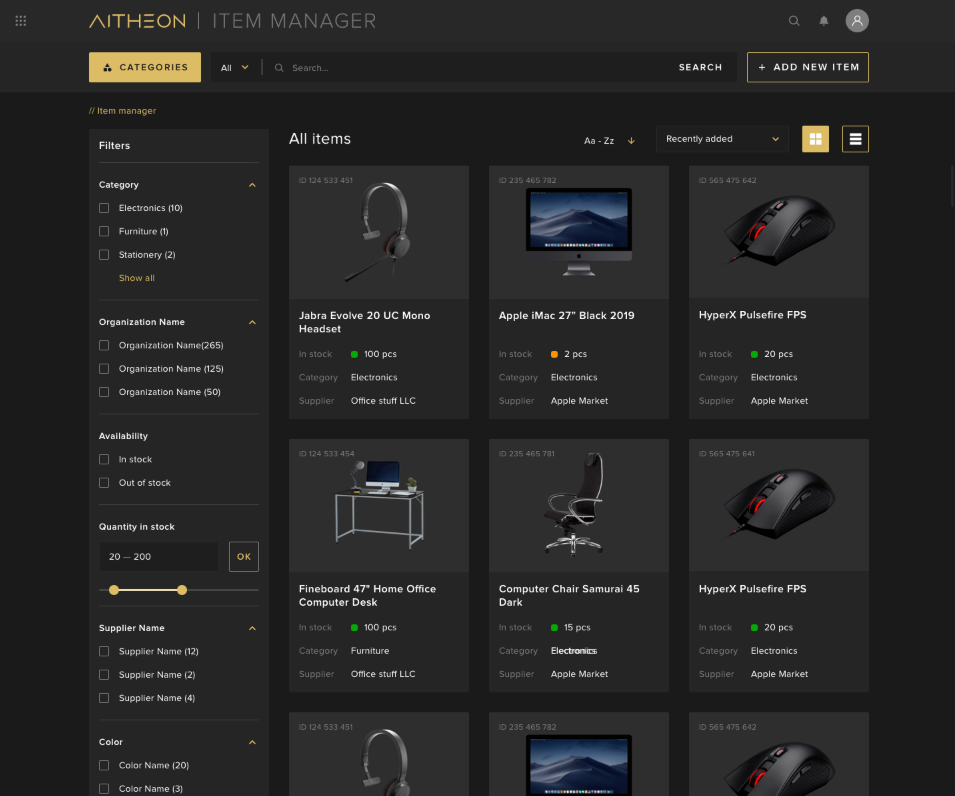The image size is (955, 796).
Task: Click Computer Chair Samurai 45 Dark title
Action: (x=569, y=596)
